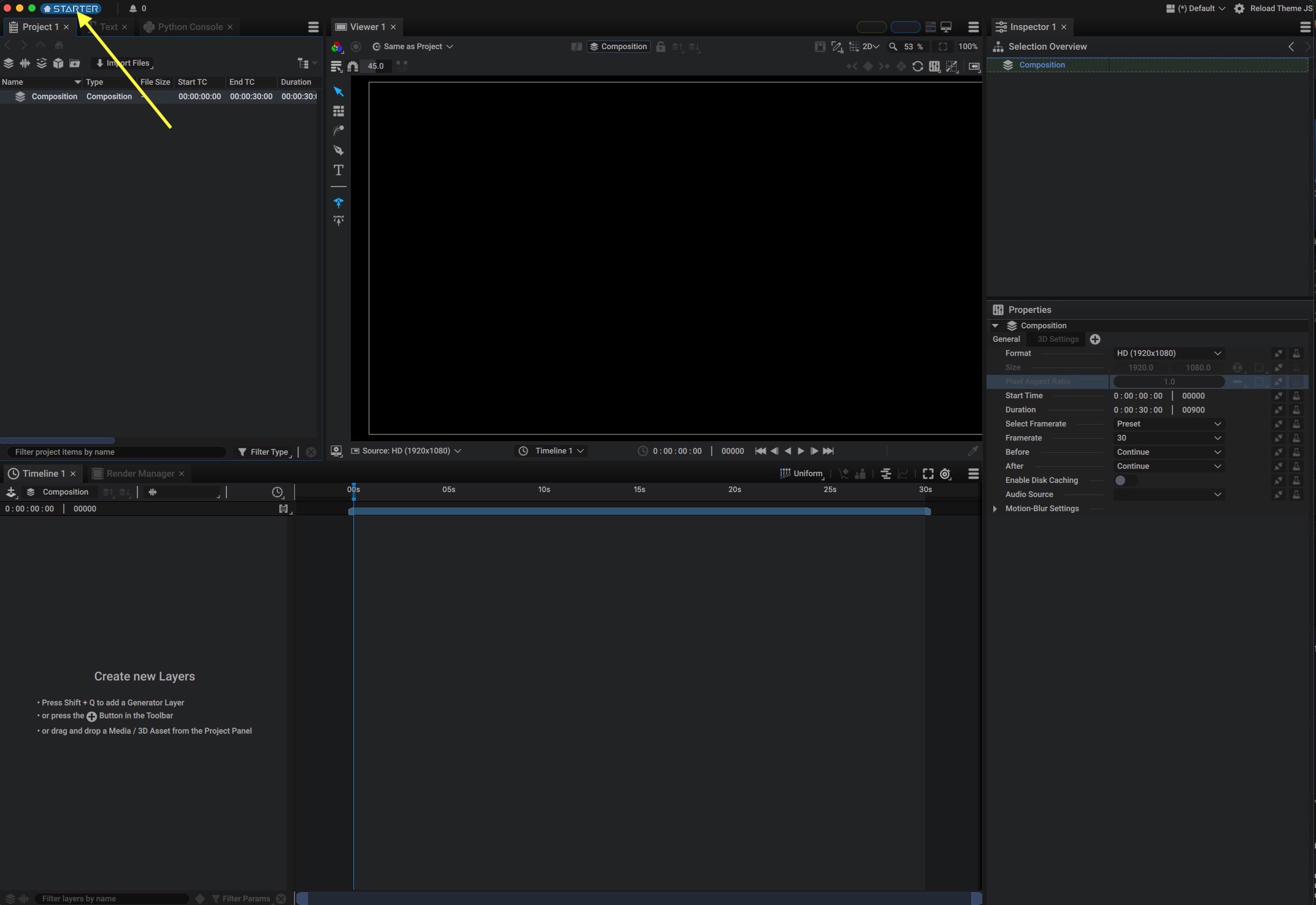1316x905 pixels.
Task: Open the After Continue dropdown
Action: click(x=1168, y=466)
